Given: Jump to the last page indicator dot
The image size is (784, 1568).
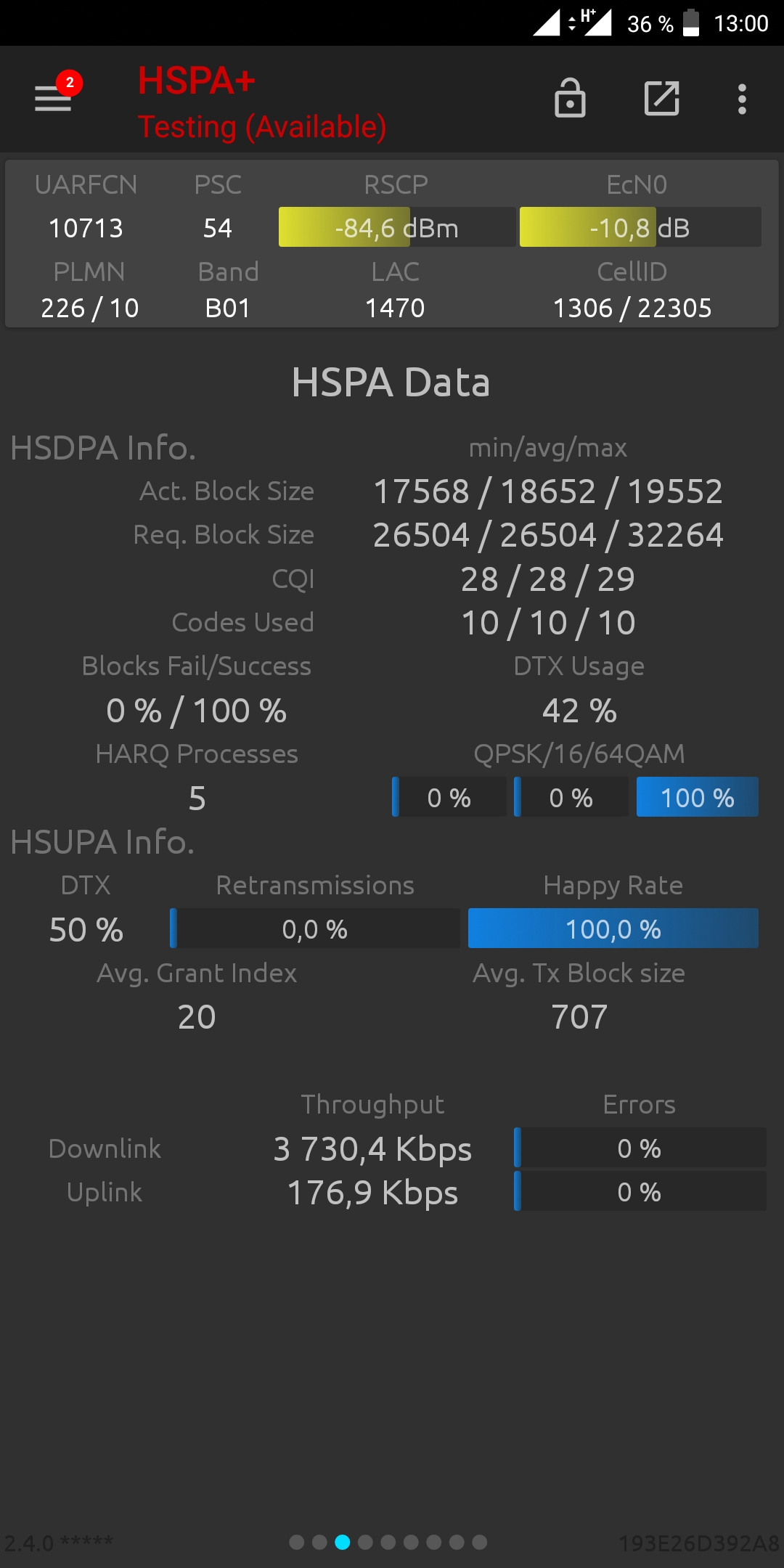Looking at the screenshot, I should pos(480,1542).
